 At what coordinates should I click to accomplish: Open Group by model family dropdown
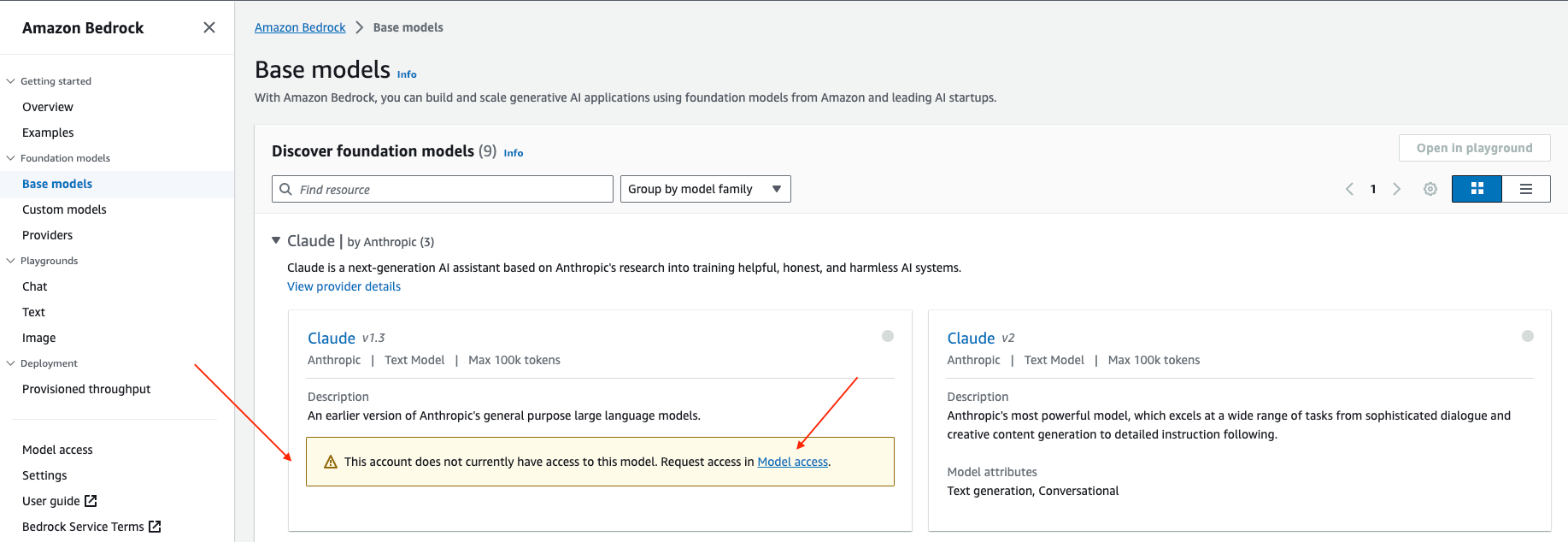pos(706,189)
